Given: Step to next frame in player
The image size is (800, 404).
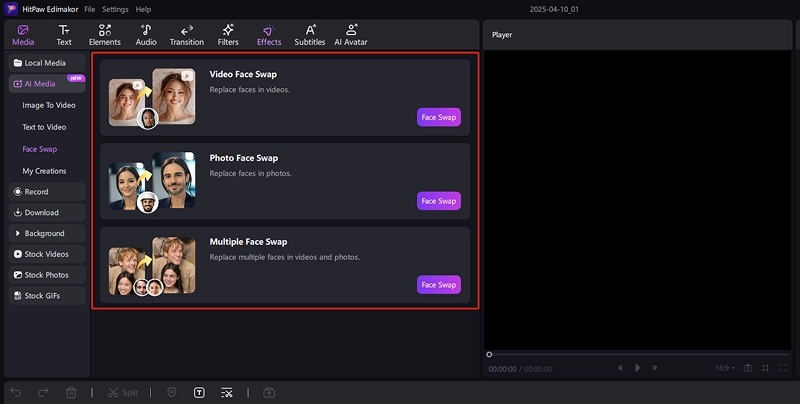Looking at the screenshot, I should 654,368.
